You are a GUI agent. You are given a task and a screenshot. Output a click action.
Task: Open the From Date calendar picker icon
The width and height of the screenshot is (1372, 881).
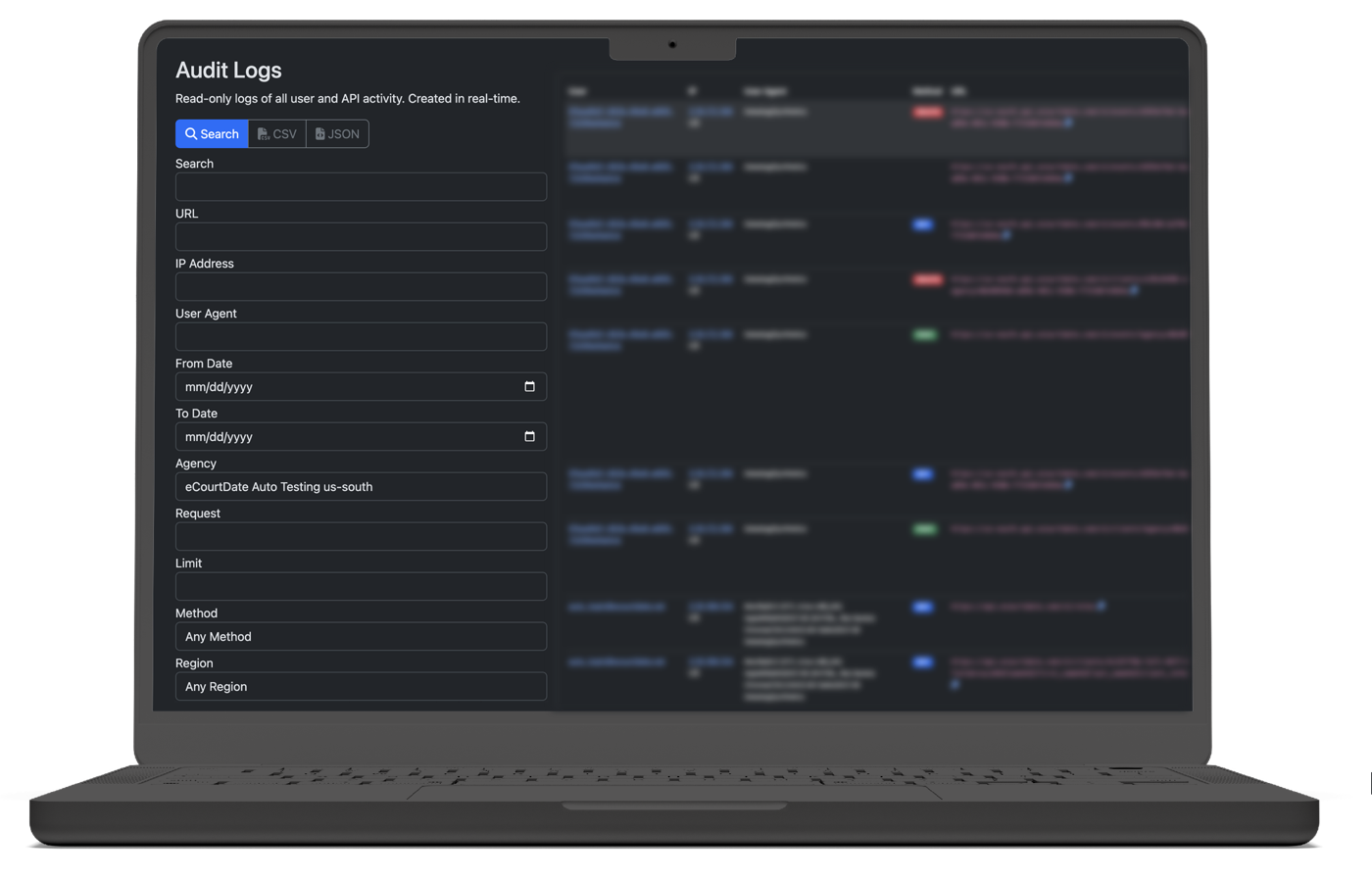pos(529,387)
